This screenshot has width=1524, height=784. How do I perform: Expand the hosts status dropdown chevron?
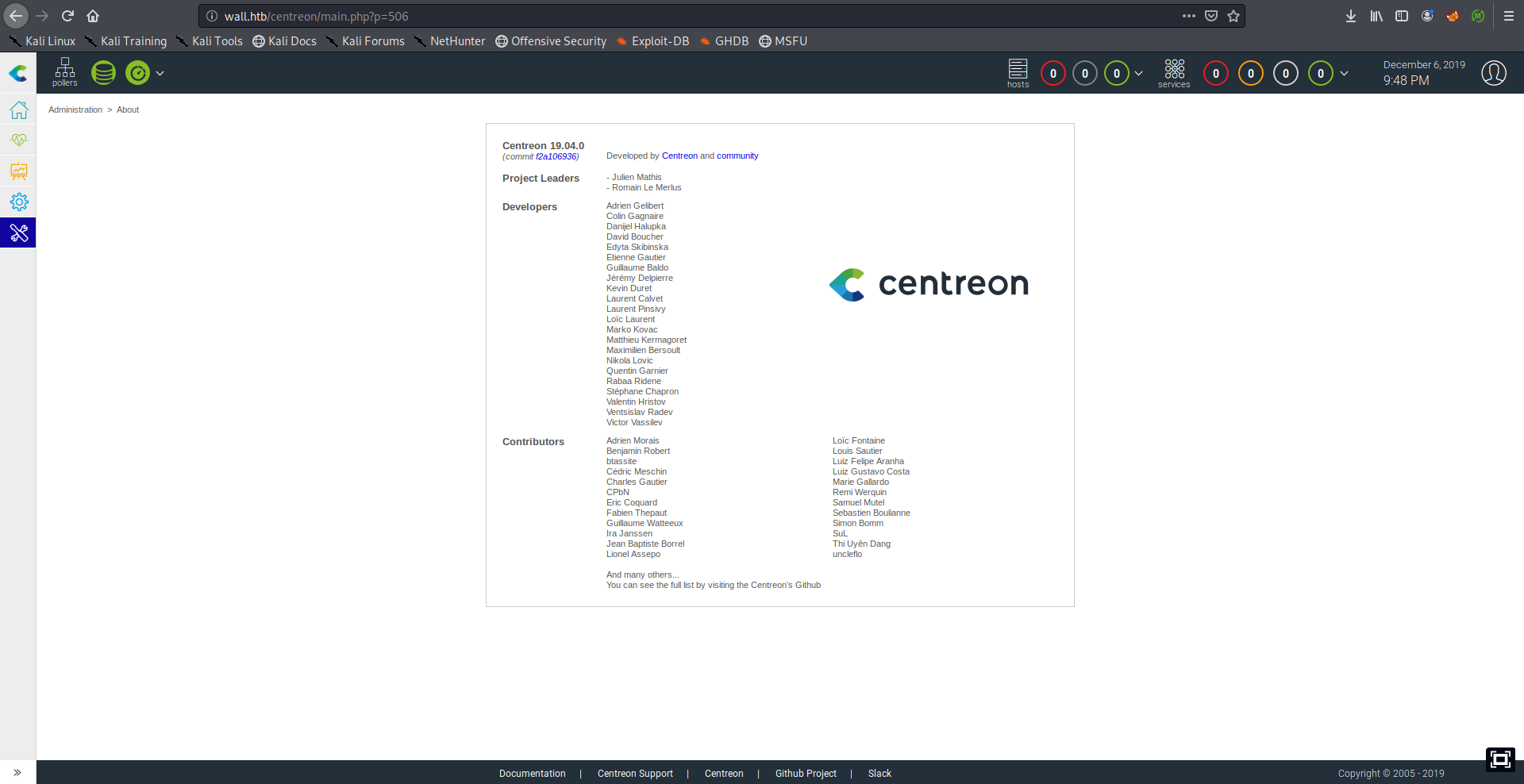(1139, 73)
